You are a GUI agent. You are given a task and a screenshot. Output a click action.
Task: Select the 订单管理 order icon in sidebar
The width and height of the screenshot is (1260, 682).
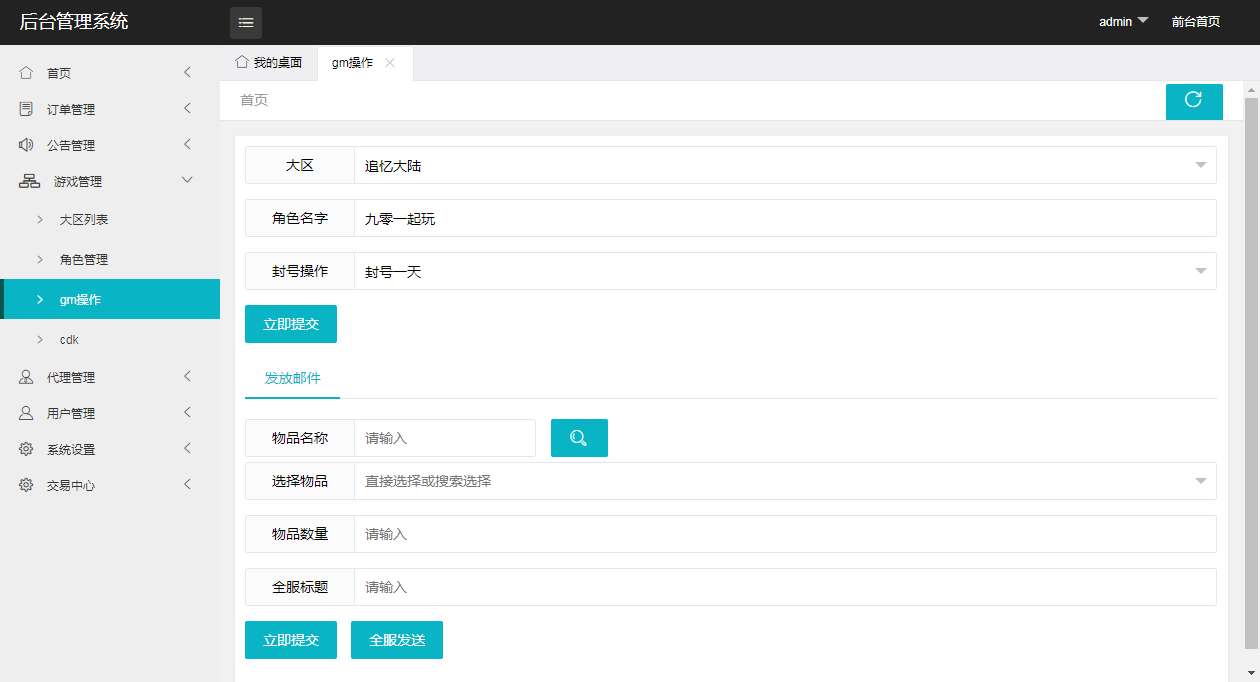(25, 109)
